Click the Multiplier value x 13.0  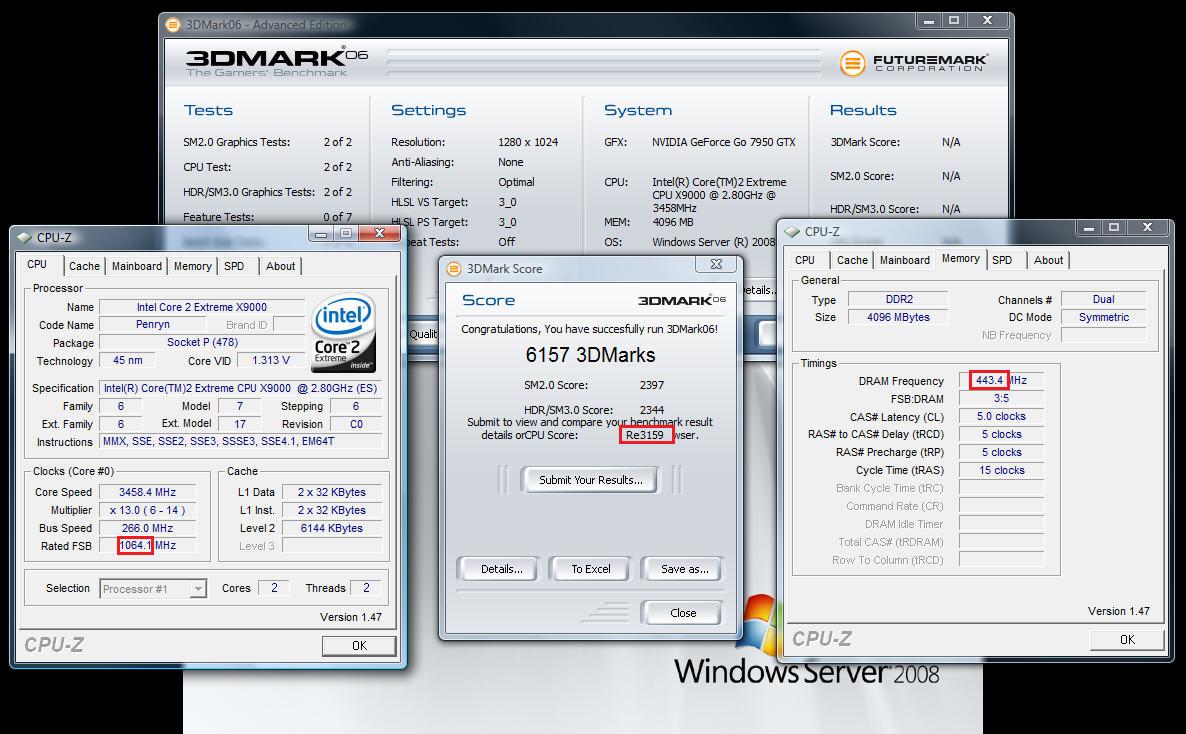(147, 510)
